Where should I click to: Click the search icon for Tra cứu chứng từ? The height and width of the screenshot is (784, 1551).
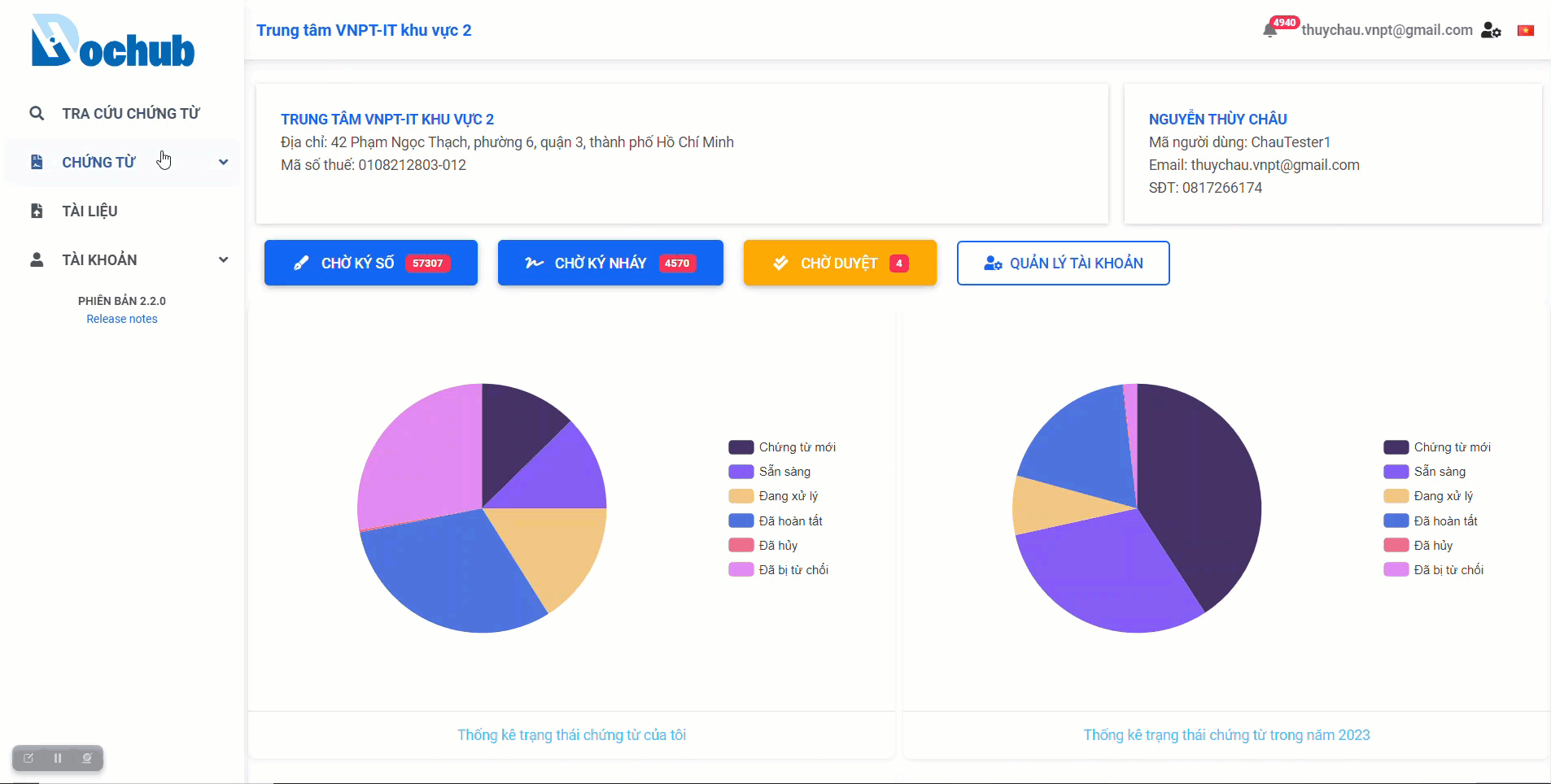(37, 113)
